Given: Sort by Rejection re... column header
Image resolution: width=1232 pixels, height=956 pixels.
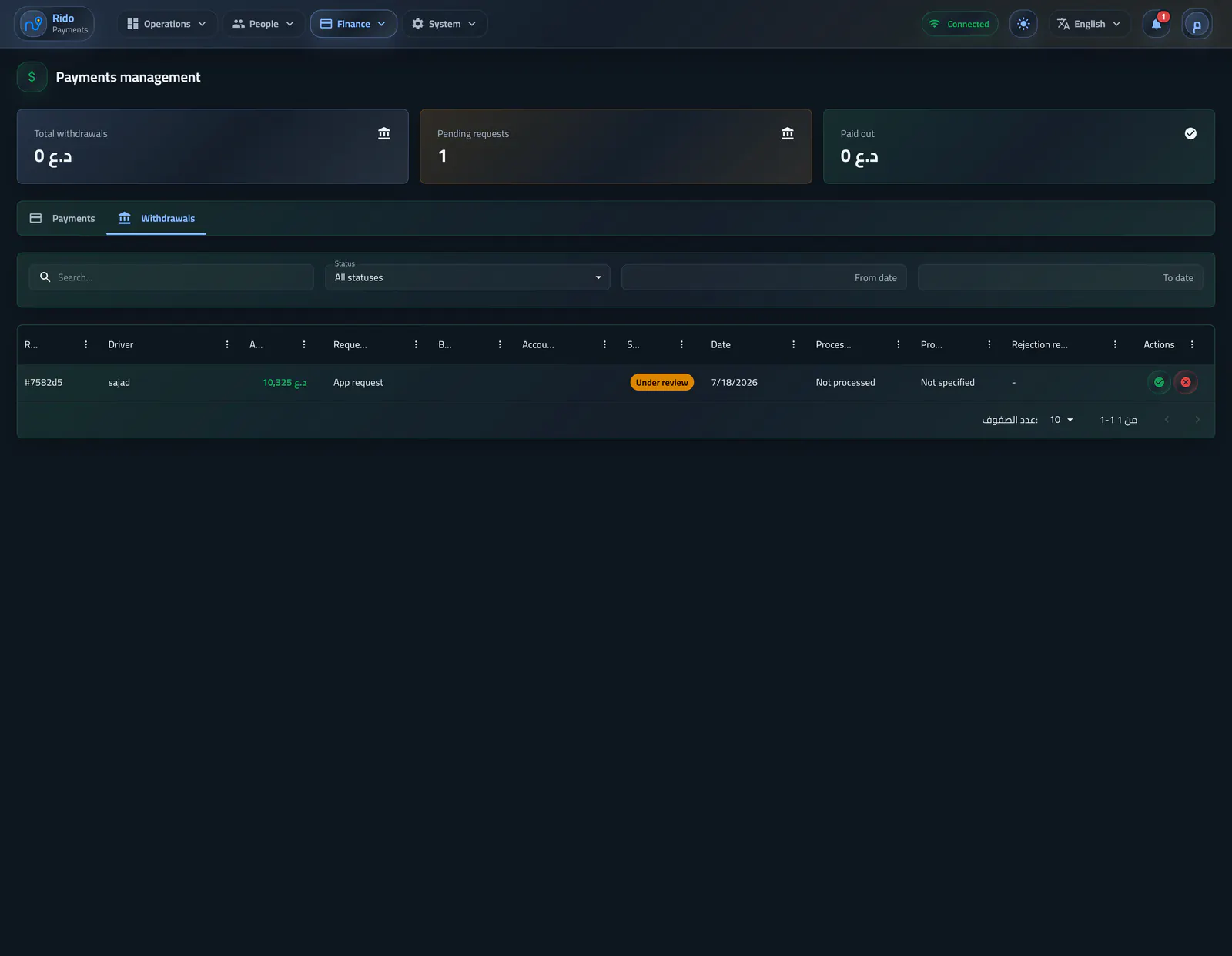Looking at the screenshot, I should pyautogui.click(x=1039, y=344).
